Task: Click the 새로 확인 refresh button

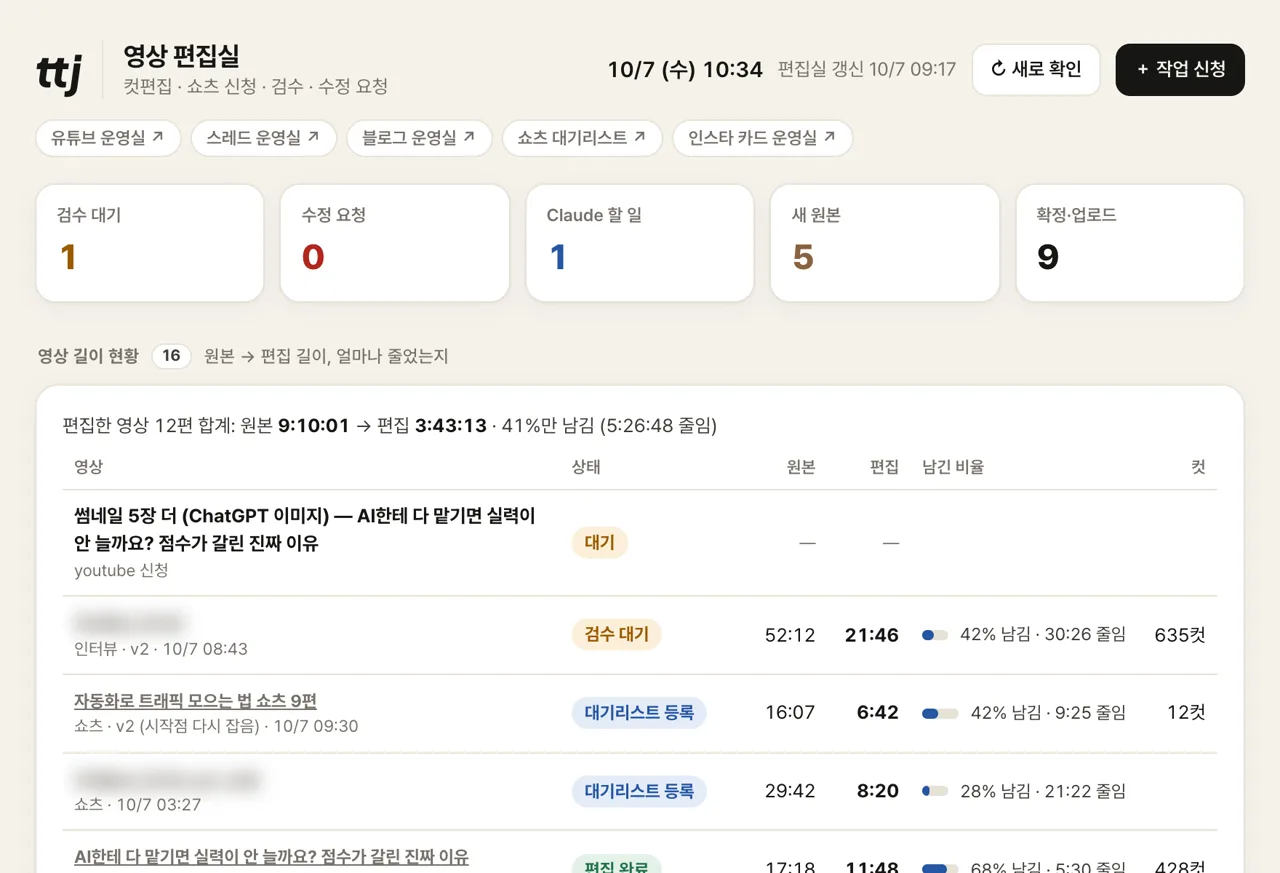Action: [1036, 69]
